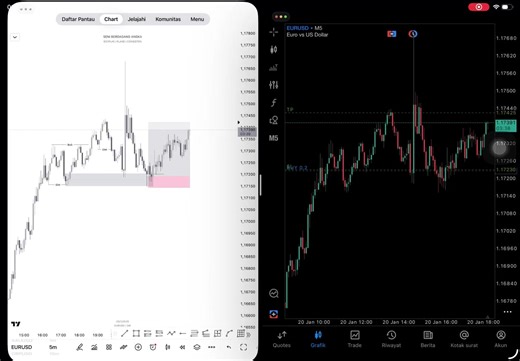
Task: Open the indicators f icon
Action: (274, 103)
